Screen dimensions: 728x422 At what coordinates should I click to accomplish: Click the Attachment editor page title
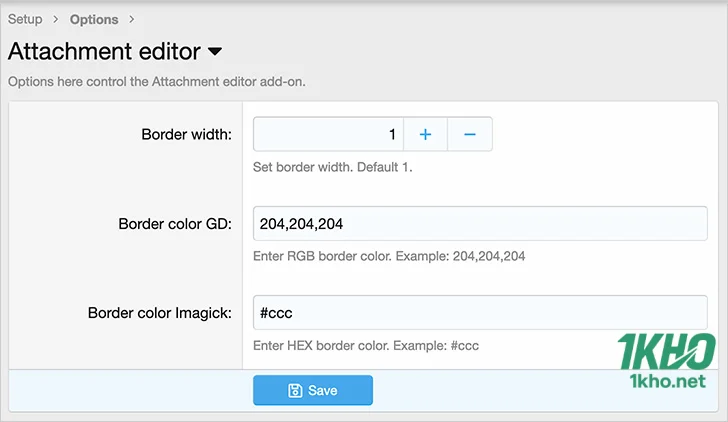click(x=104, y=51)
